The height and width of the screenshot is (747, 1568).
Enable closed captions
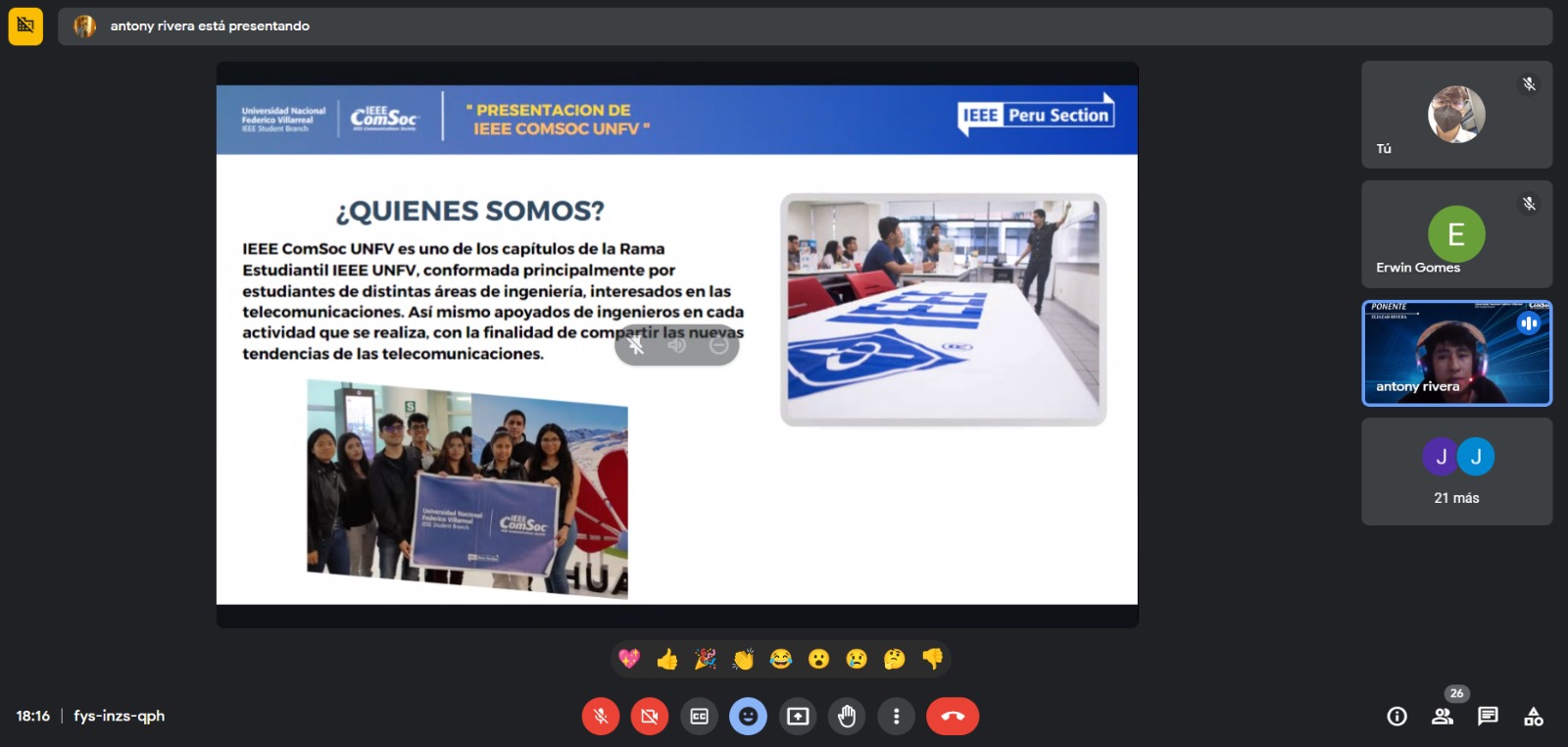click(699, 717)
